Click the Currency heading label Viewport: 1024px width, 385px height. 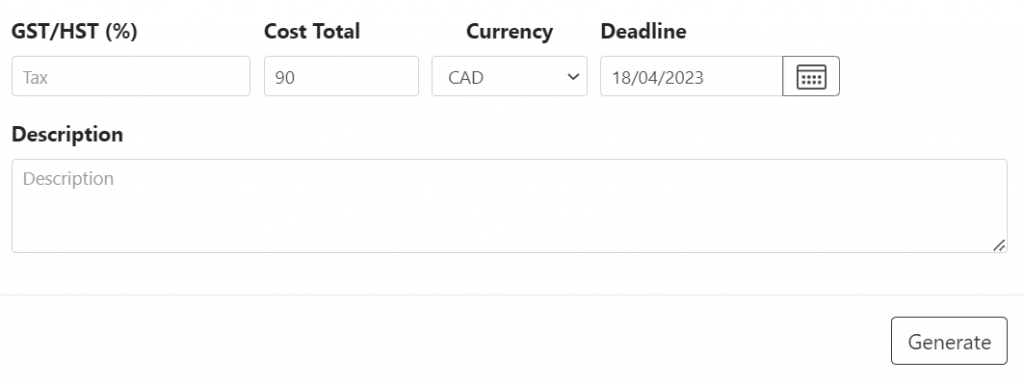pos(509,31)
